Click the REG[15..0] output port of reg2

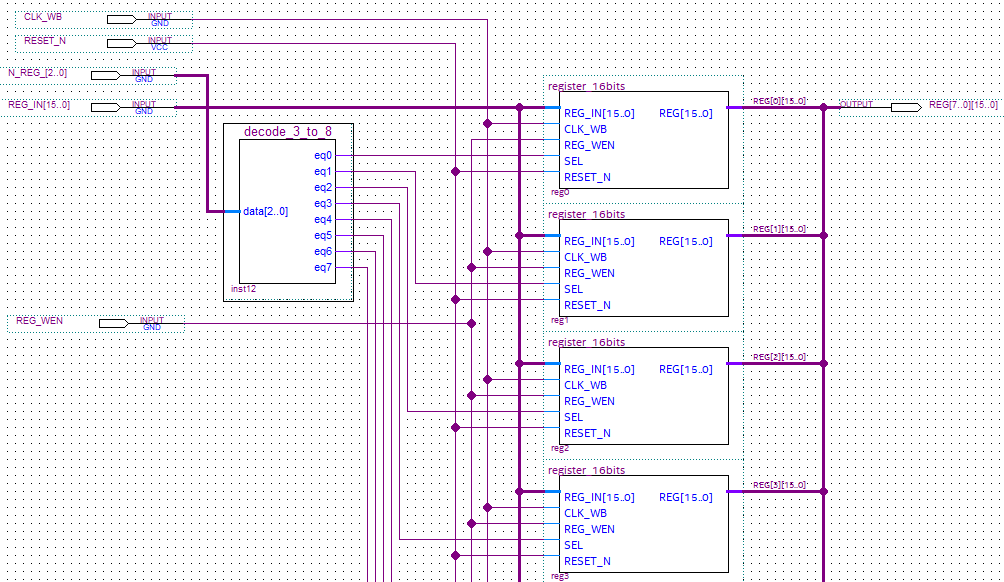pyautogui.click(x=686, y=369)
